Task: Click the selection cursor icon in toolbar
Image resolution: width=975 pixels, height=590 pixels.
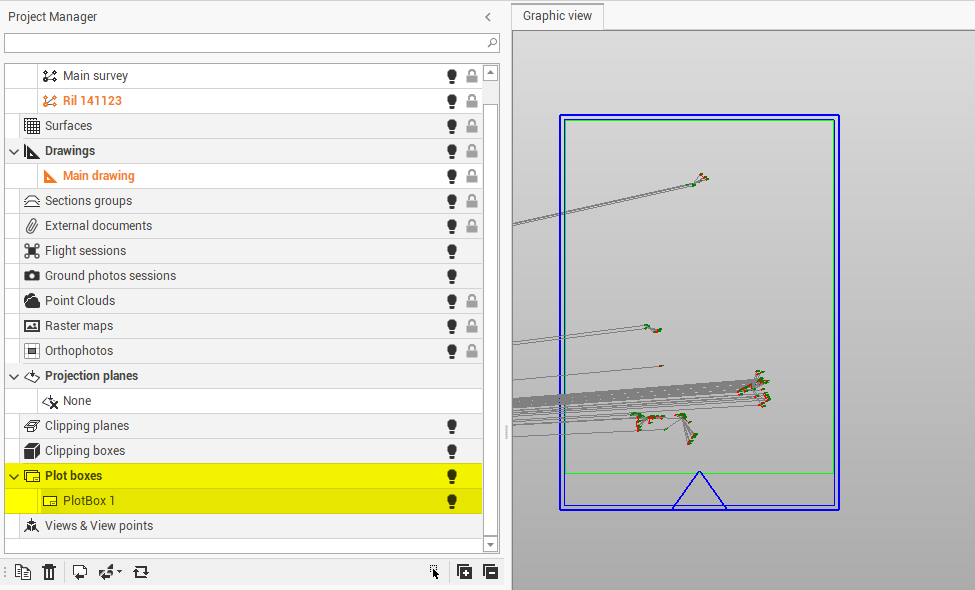Action: point(434,572)
